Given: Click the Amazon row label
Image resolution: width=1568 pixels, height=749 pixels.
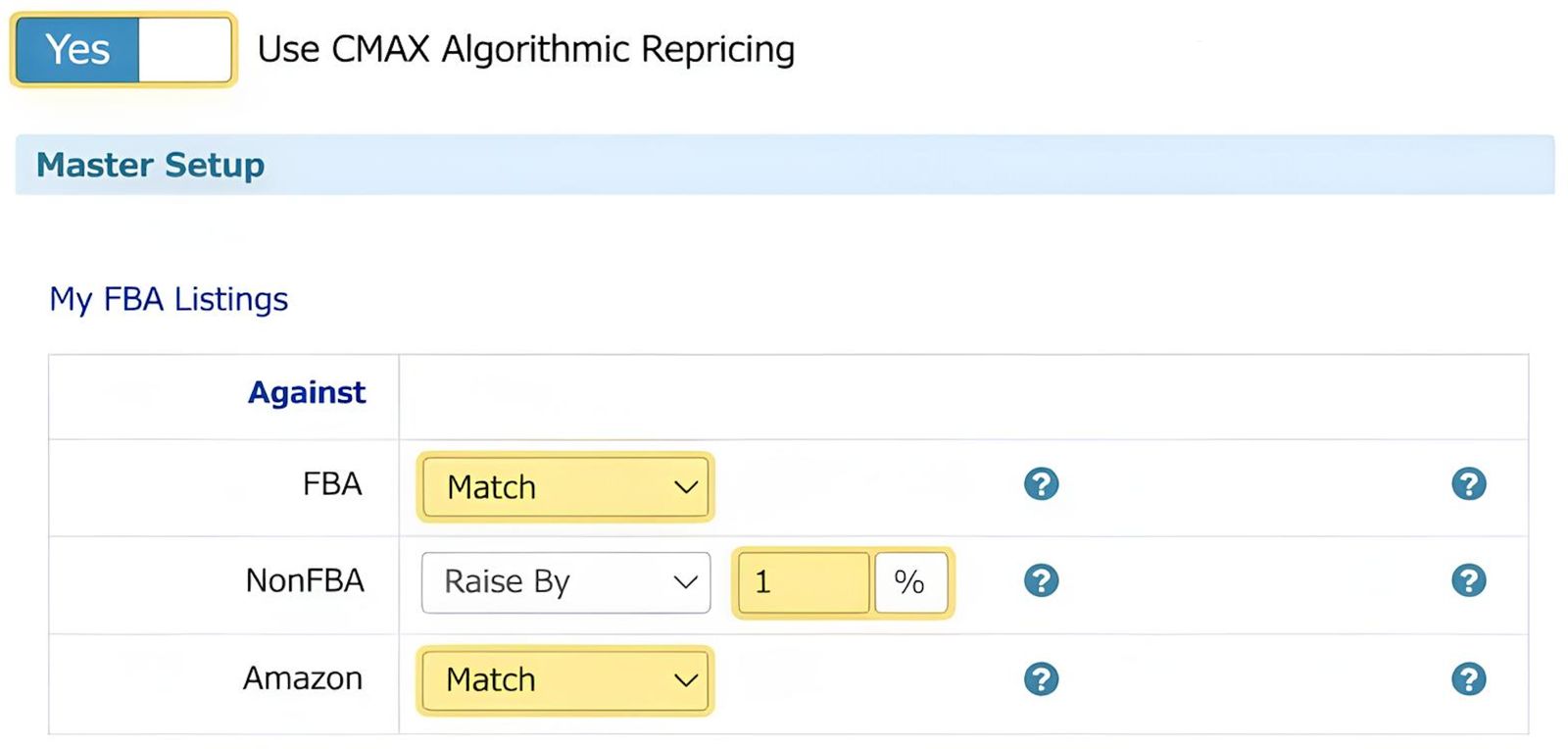Looking at the screenshot, I should pos(303,678).
